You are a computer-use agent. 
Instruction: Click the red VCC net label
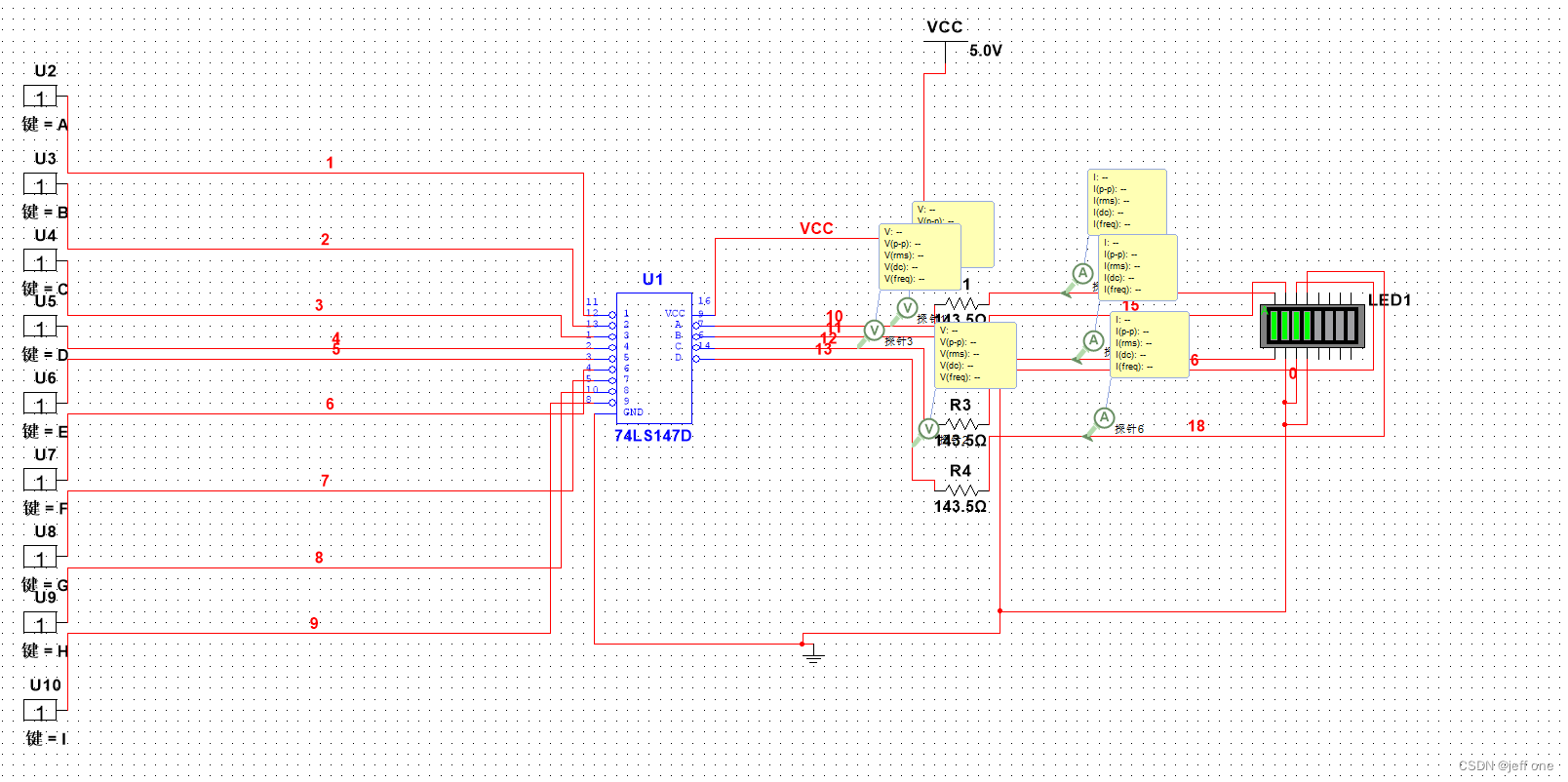point(817,229)
